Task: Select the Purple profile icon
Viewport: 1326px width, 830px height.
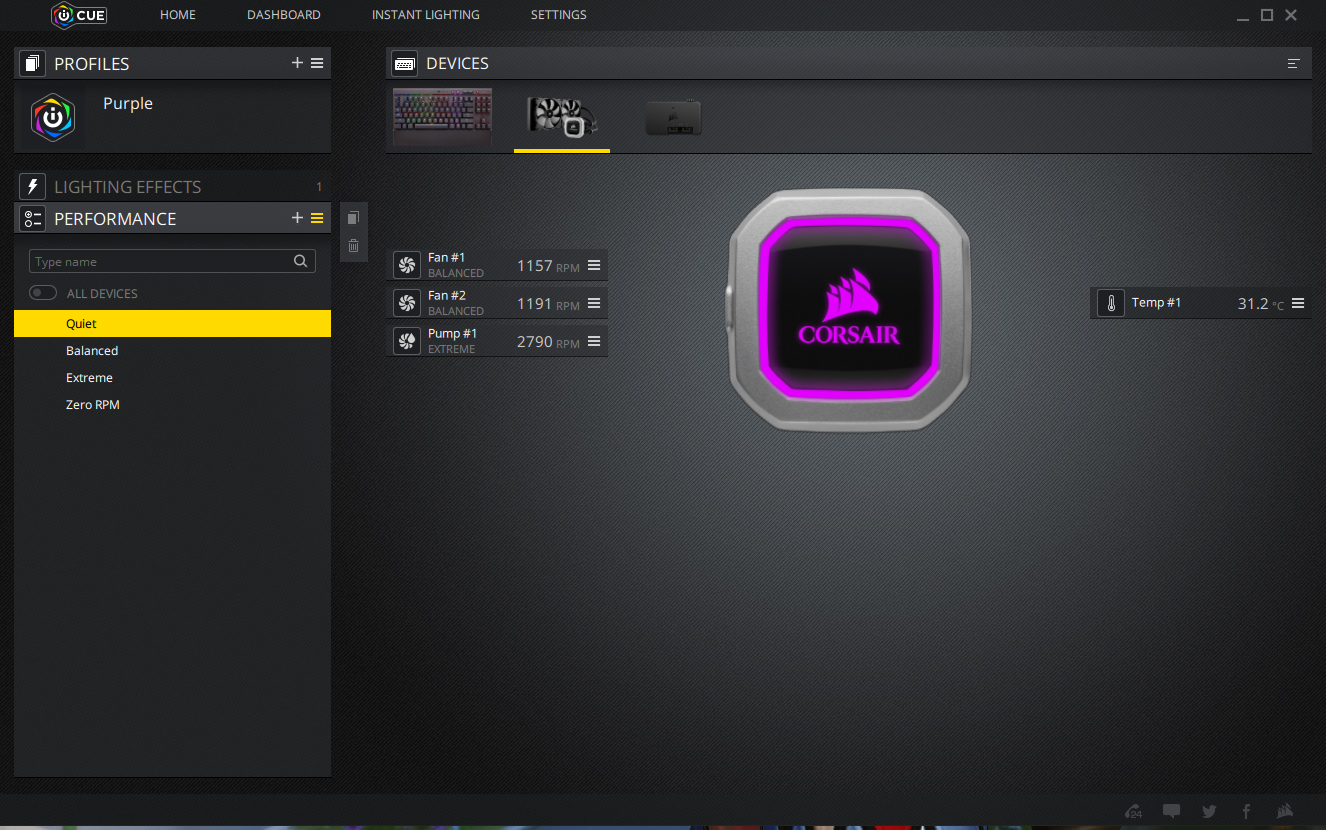Action: click(x=53, y=117)
